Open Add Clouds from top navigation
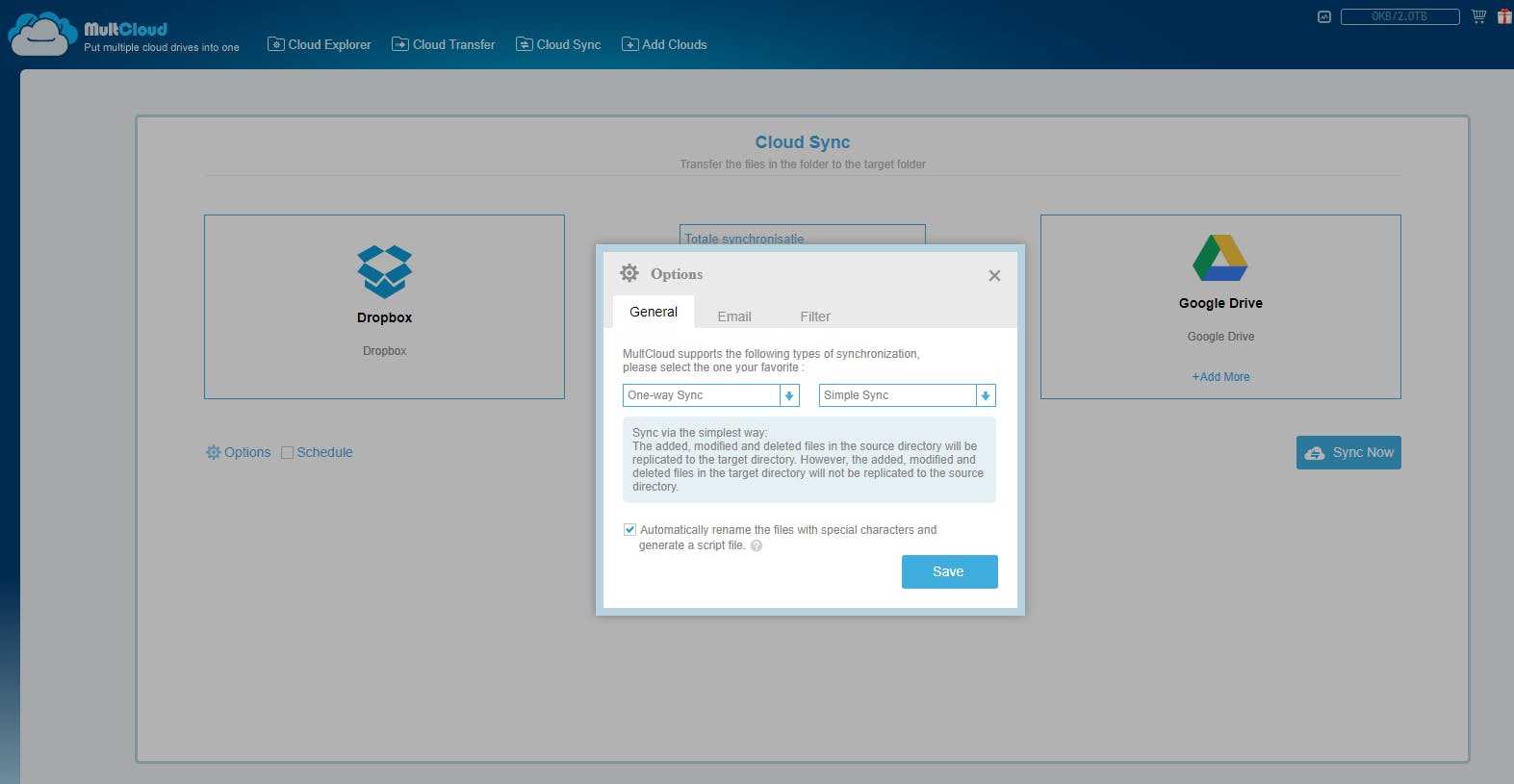1514x784 pixels. (664, 44)
